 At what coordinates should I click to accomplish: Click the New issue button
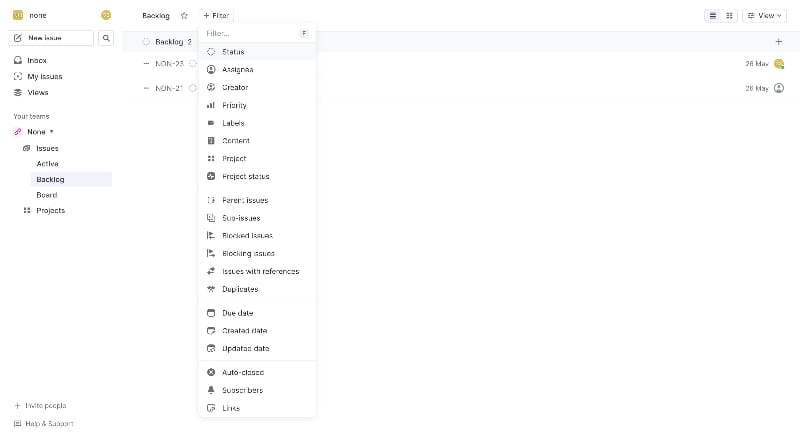[x=51, y=38]
